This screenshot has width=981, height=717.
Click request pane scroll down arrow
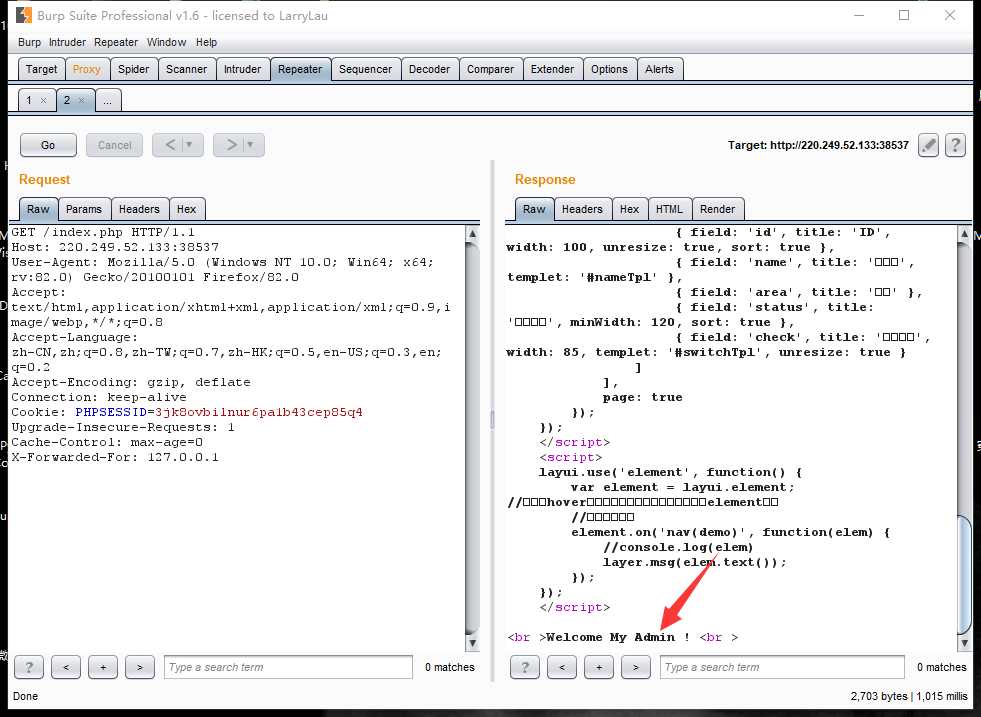[x=472, y=643]
